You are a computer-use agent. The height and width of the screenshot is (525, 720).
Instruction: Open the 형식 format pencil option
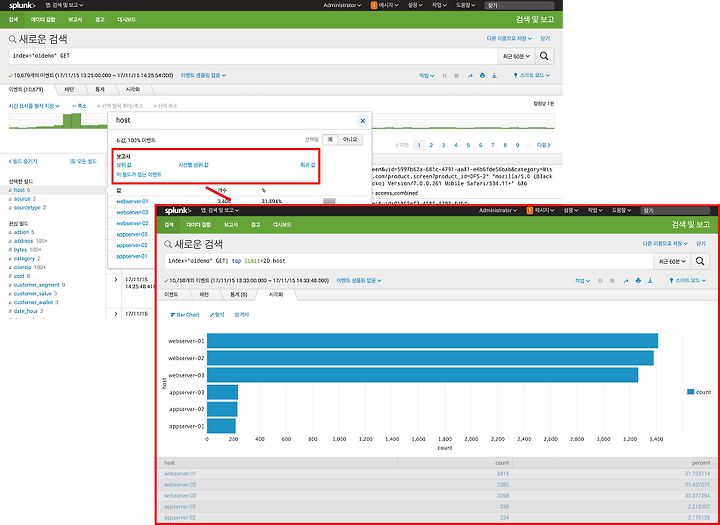click(x=217, y=315)
